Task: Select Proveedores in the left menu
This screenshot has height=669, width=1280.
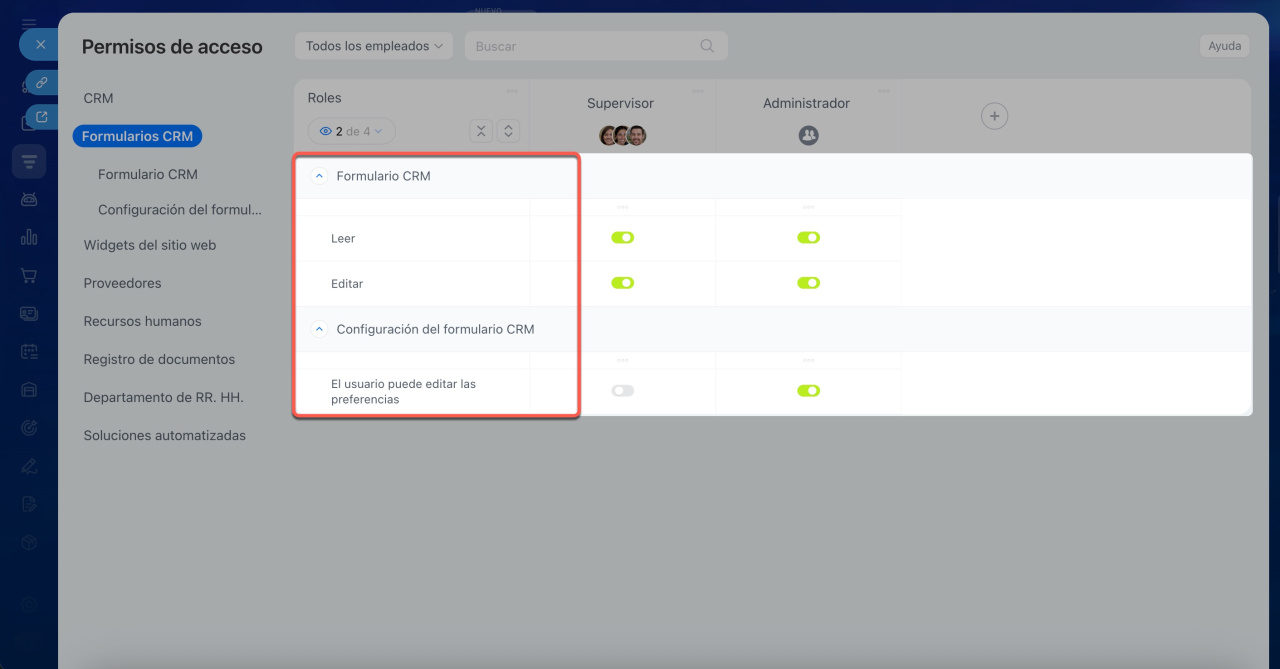Action: [122, 283]
